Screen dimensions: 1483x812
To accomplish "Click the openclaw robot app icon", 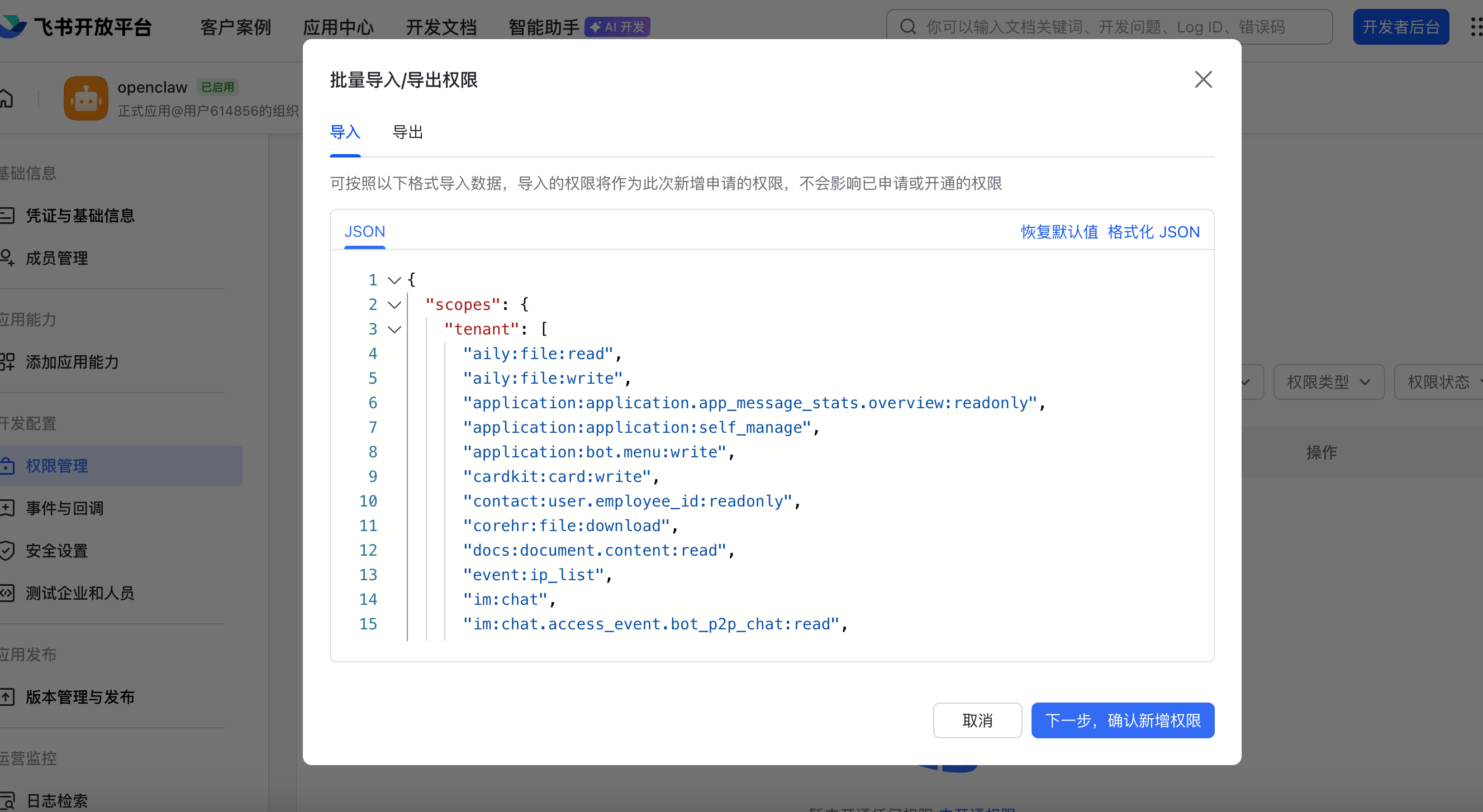I will pos(86,98).
